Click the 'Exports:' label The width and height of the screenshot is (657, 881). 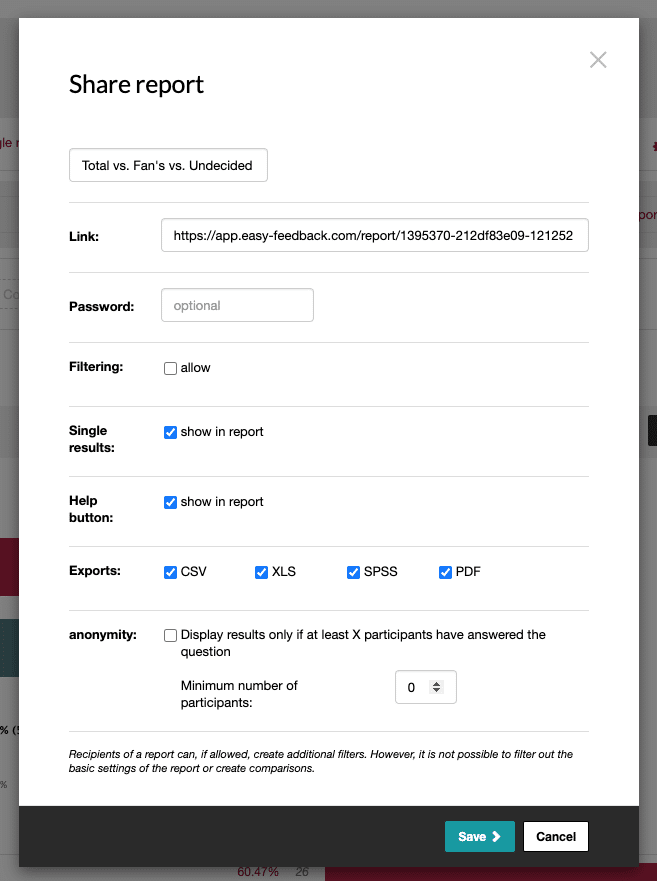(x=95, y=571)
